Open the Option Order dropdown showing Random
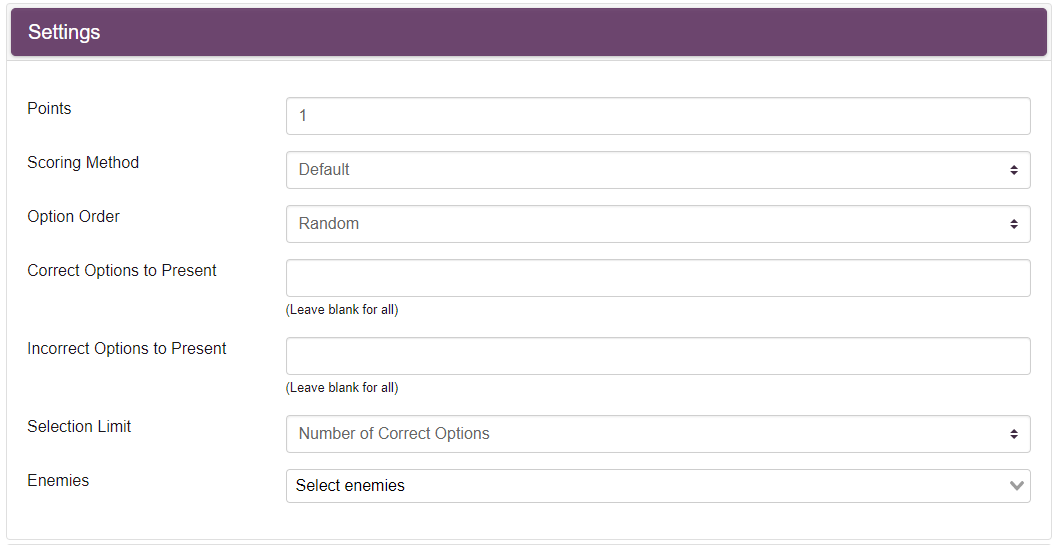This screenshot has height=545, width=1060. (x=658, y=224)
